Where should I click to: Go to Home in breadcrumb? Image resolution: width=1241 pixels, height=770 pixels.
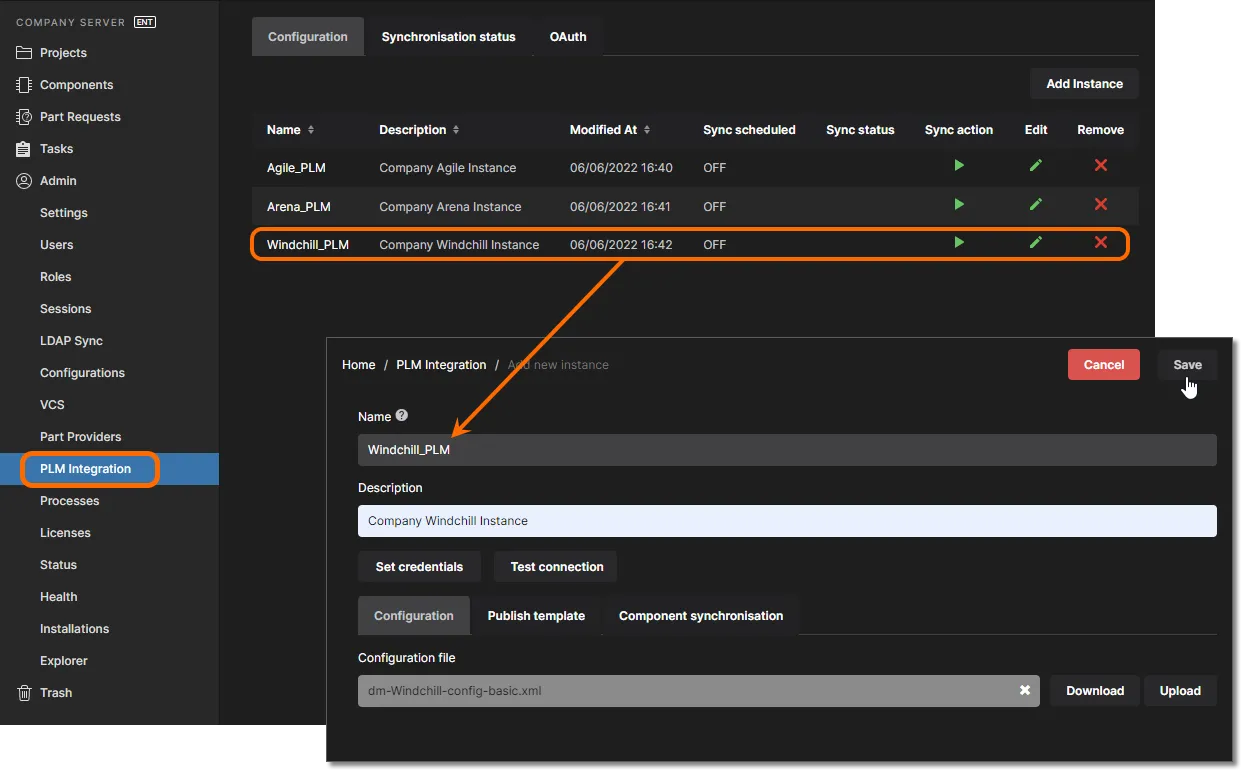coord(359,365)
